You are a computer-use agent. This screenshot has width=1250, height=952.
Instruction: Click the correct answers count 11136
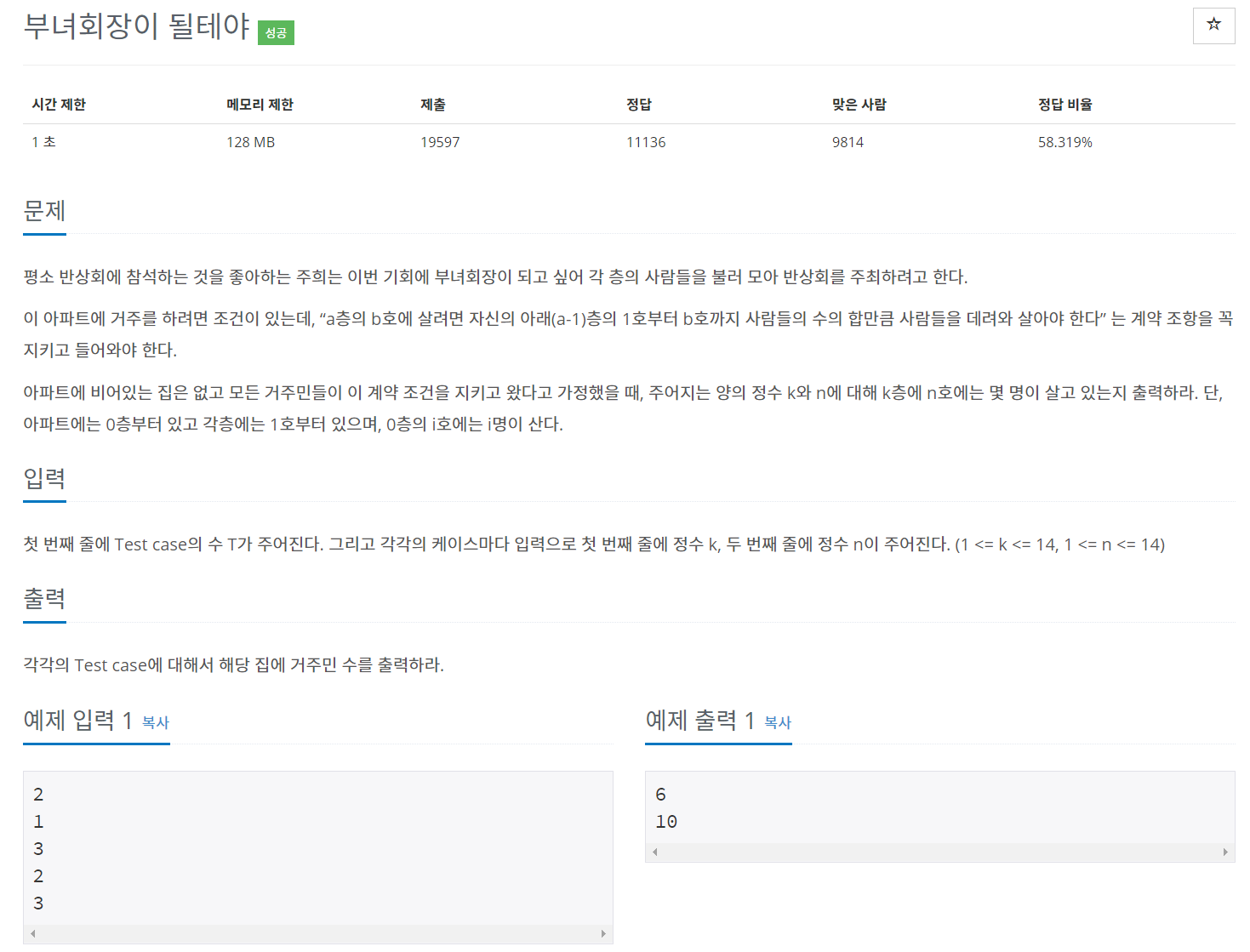pyautogui.click(x=646, y=142)
